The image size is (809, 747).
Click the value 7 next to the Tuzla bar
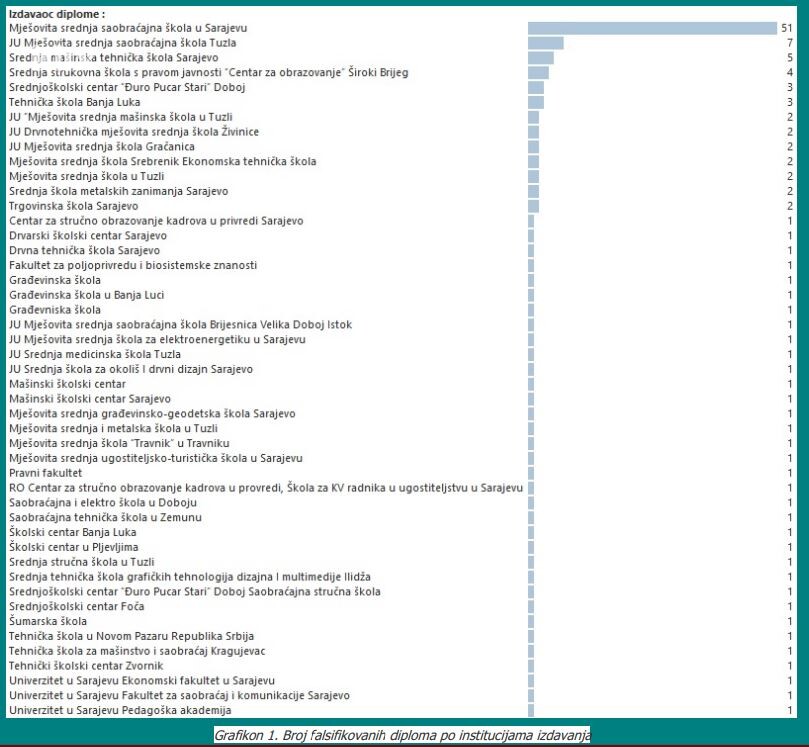pyautogui.click(x=789, y=43)
